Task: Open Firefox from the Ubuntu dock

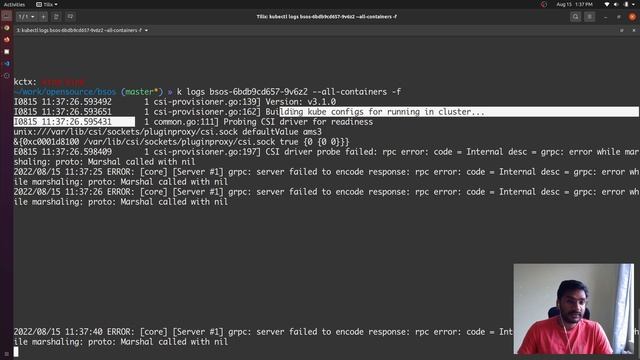Action: pos(7,40)
